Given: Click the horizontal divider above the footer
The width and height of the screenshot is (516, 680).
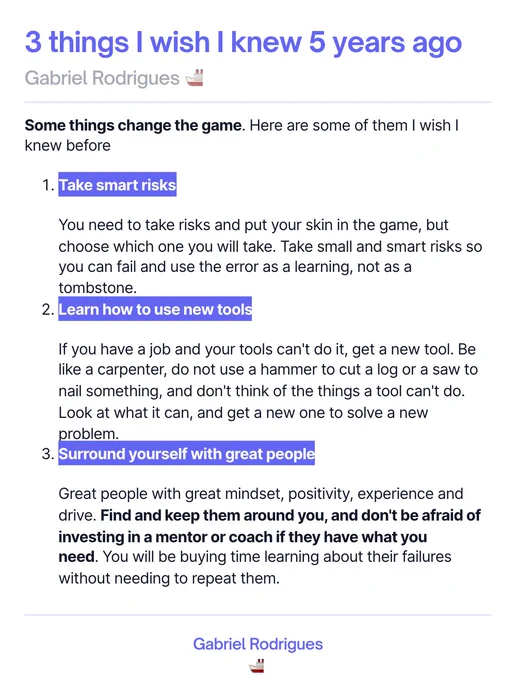Looking at the screenshot, I should pyautogui.click(x=258, y=615).
